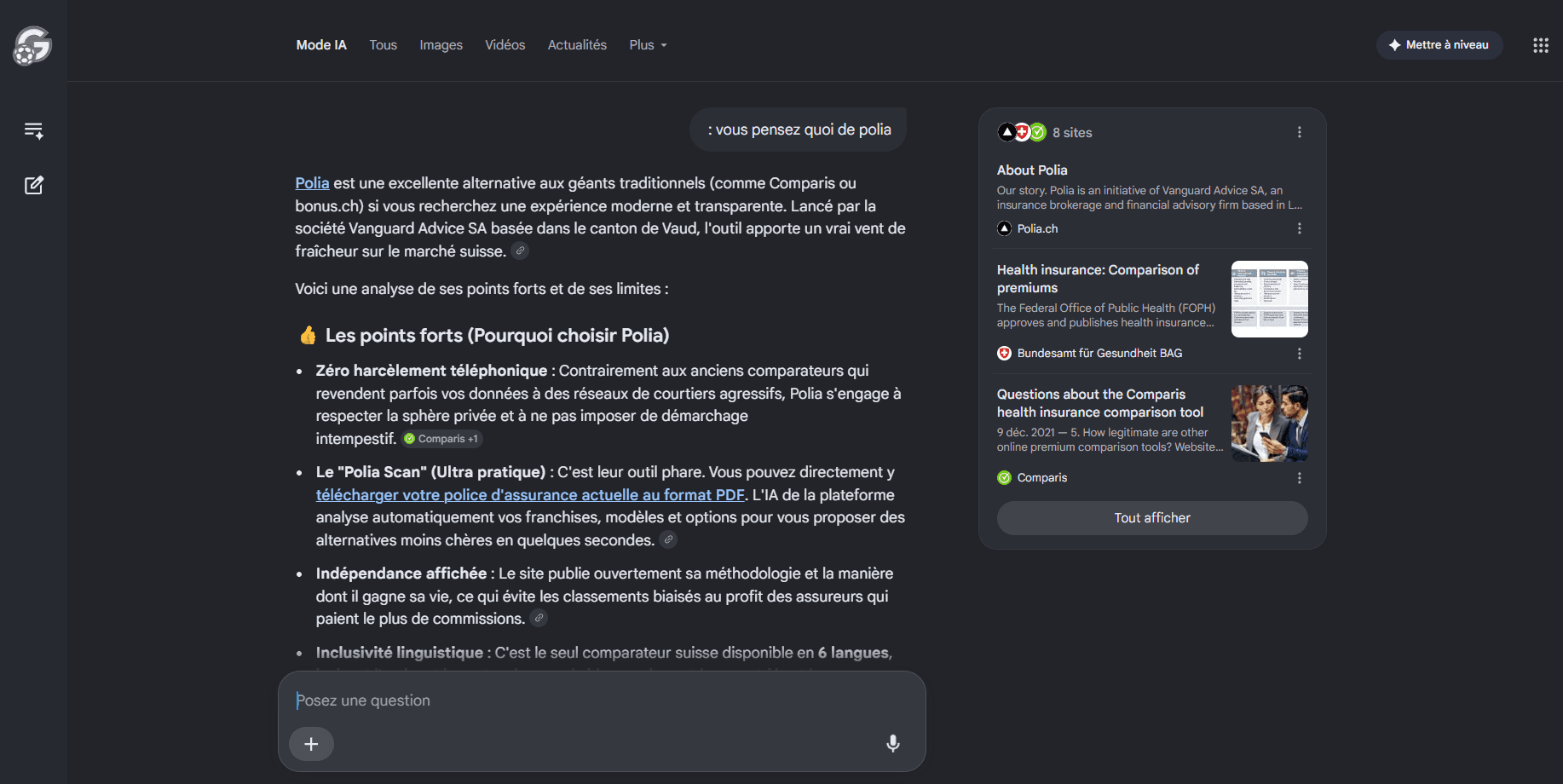Expand the Plus dropdown menu

648,45
